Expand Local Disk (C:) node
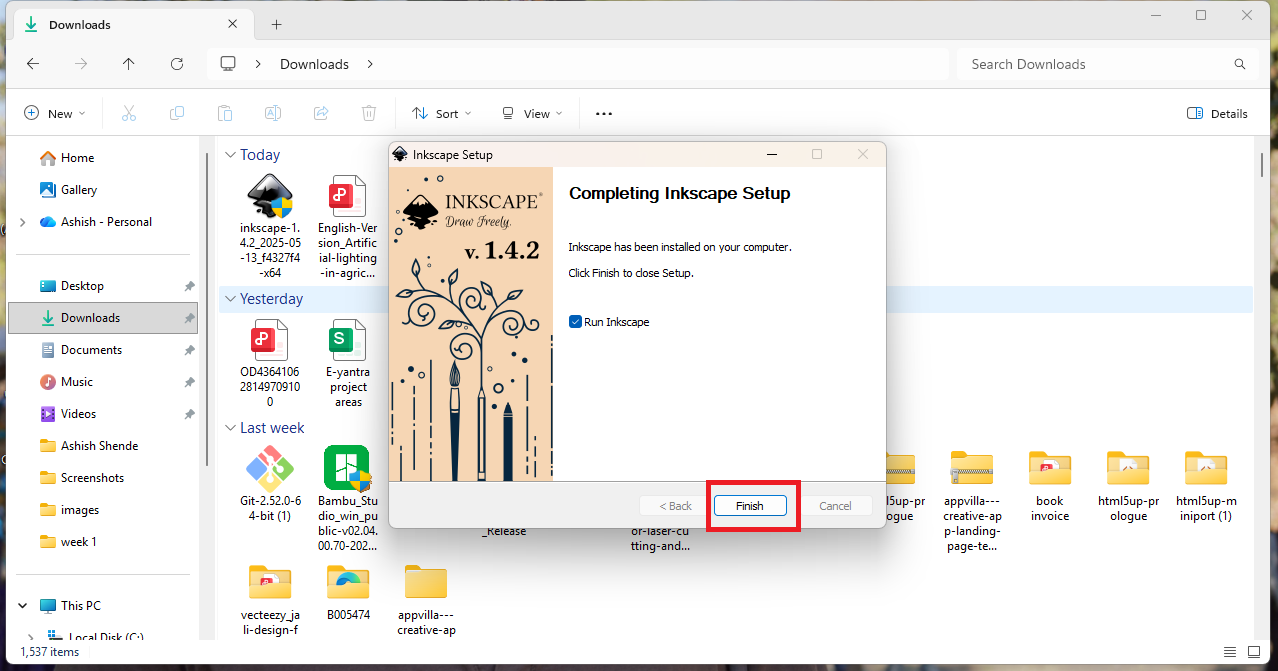This screenshot has width=1278, height=671. 30,637
